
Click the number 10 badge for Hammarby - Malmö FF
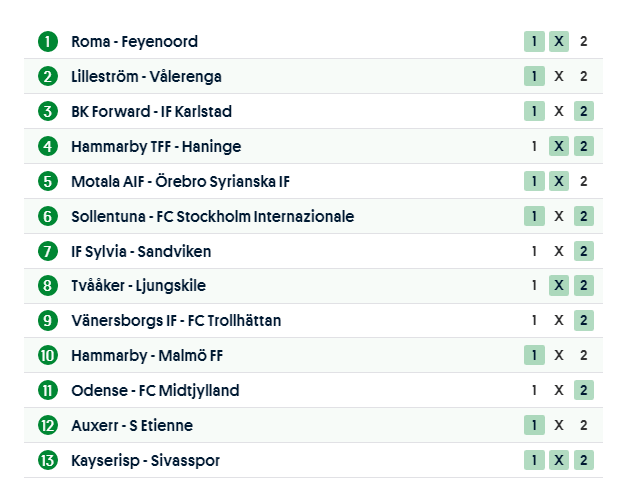pyautogui.click(x=47, y=355)
